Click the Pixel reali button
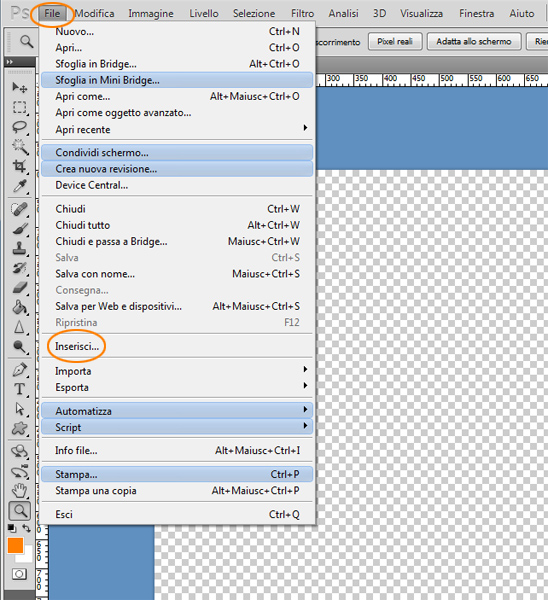 395,41
